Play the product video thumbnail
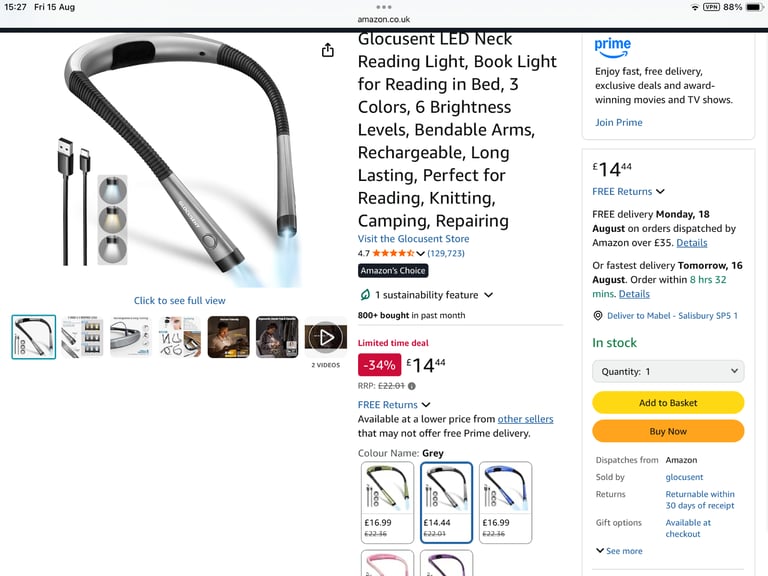Screen dimensions: 768x576 326,337
